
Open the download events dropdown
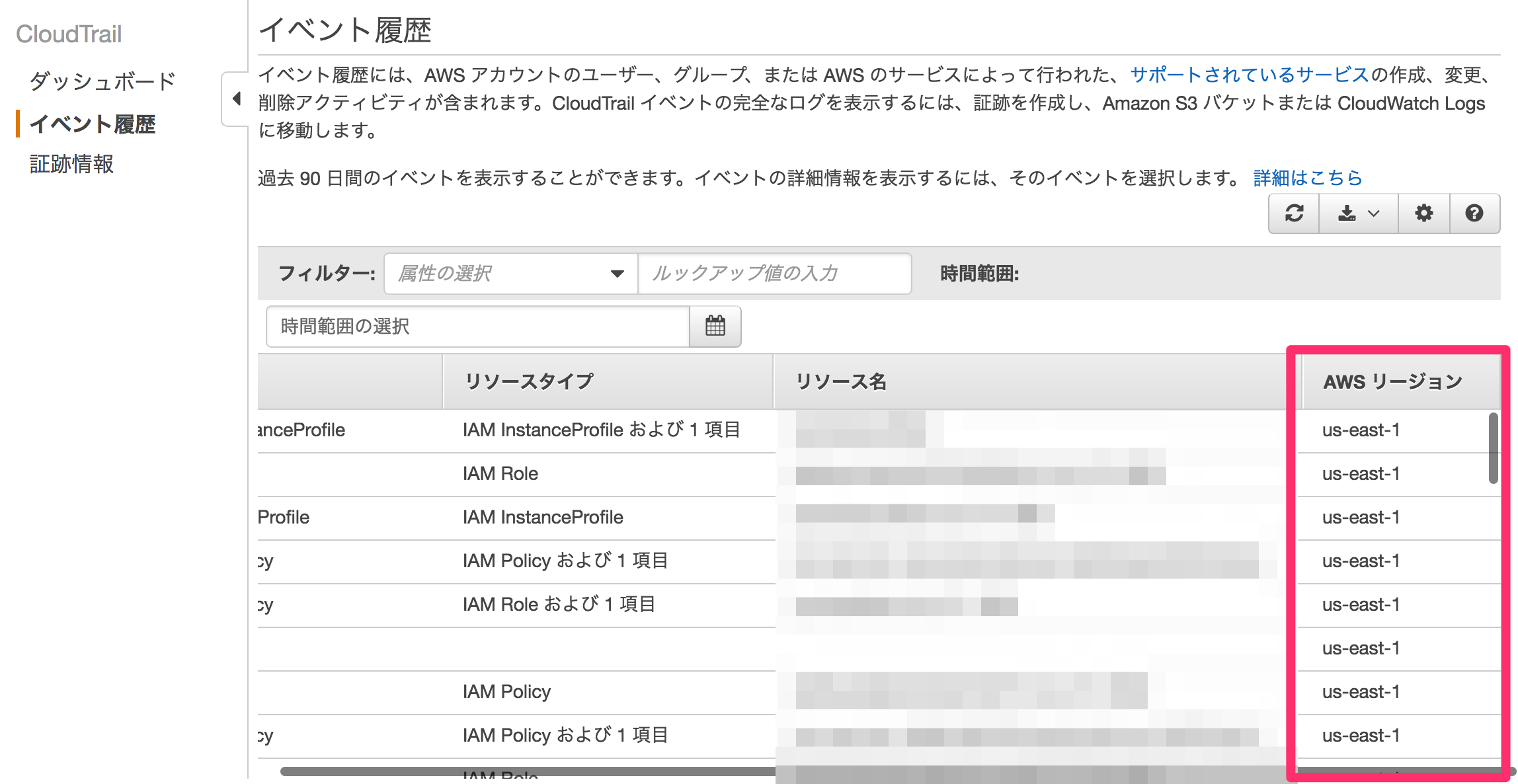pos(1359,214)
